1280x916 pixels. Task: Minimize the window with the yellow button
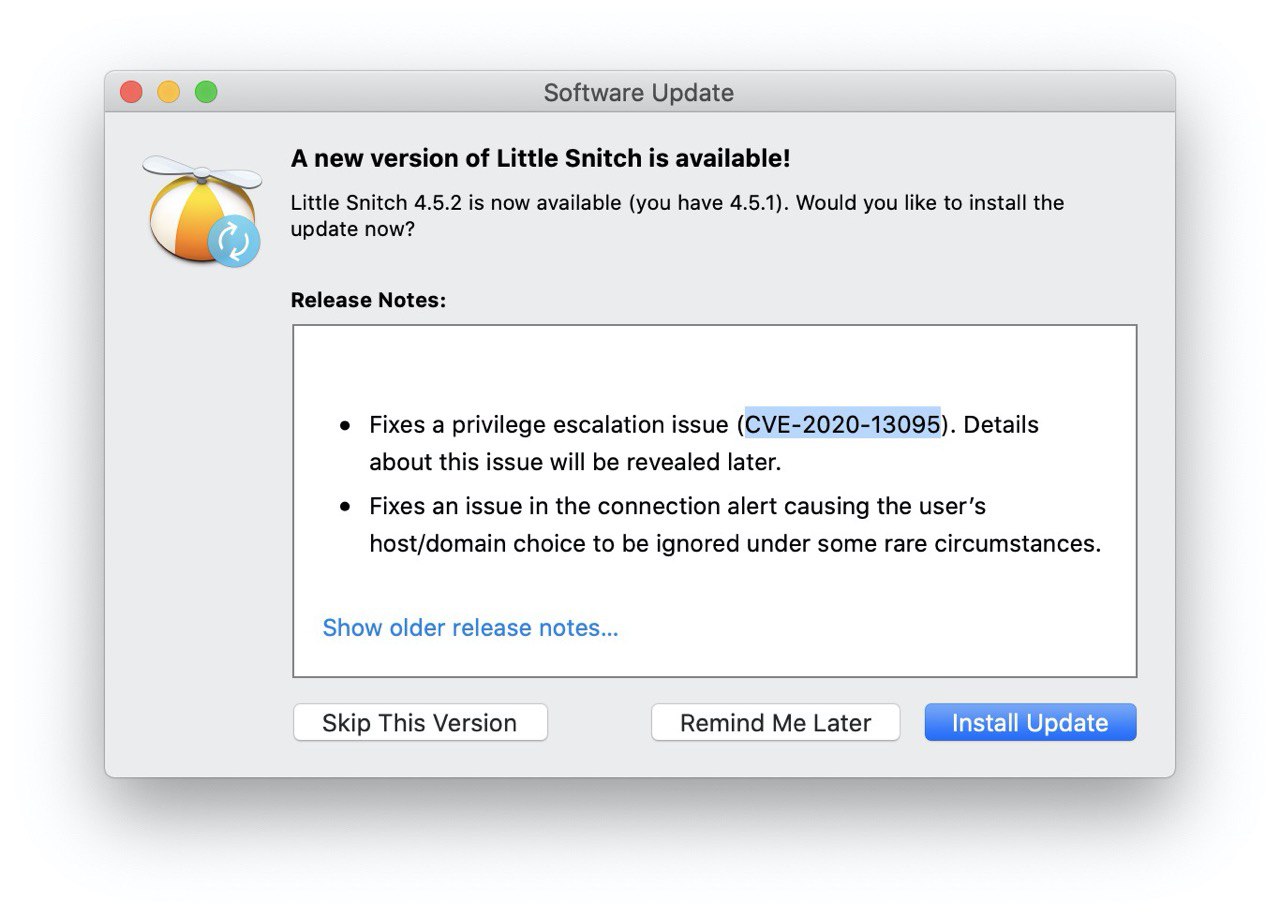pyautogui.click(x=168, y=92)
